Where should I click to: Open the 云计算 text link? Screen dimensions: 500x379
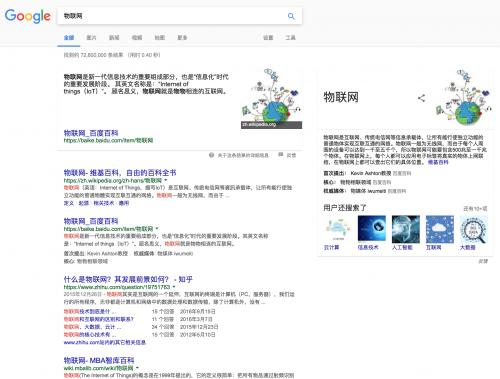pos(332,247)
